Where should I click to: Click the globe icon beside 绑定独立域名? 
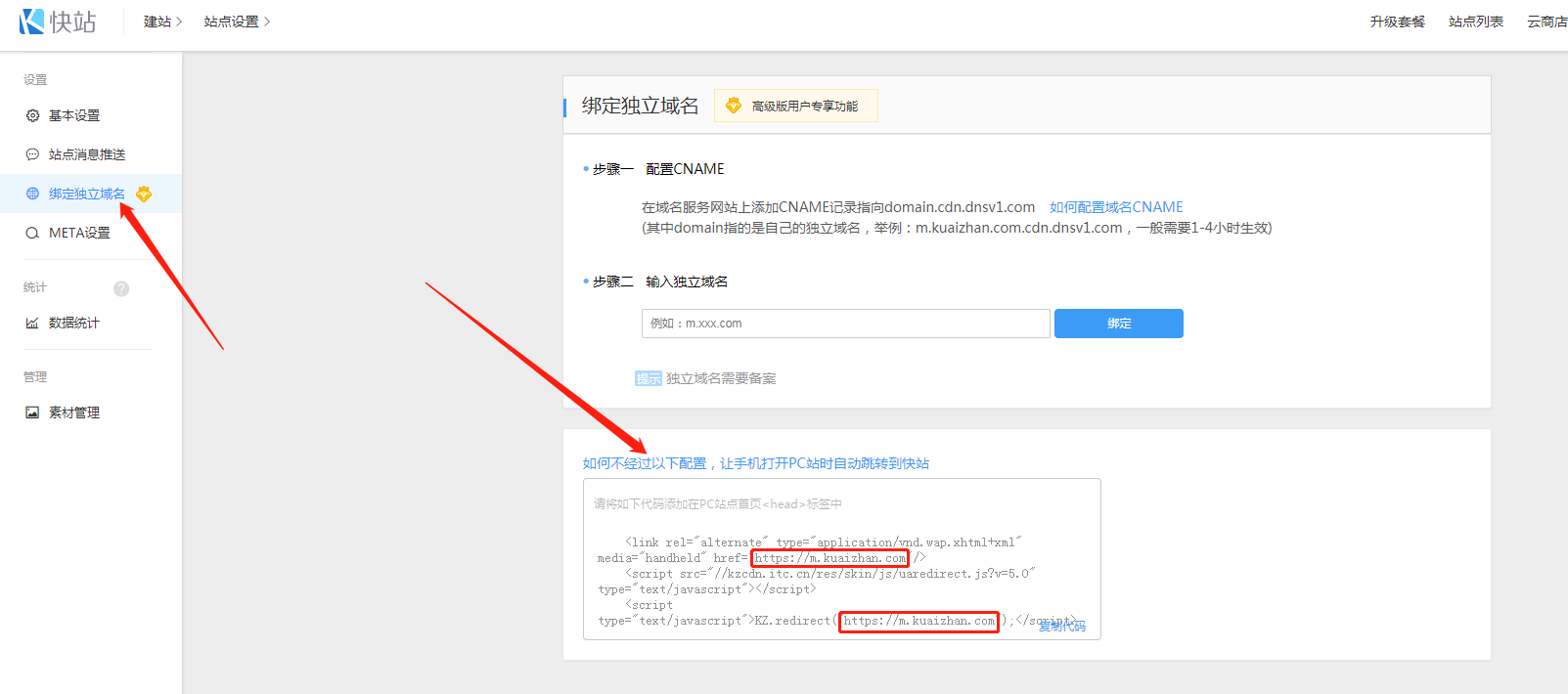point(32,194)
